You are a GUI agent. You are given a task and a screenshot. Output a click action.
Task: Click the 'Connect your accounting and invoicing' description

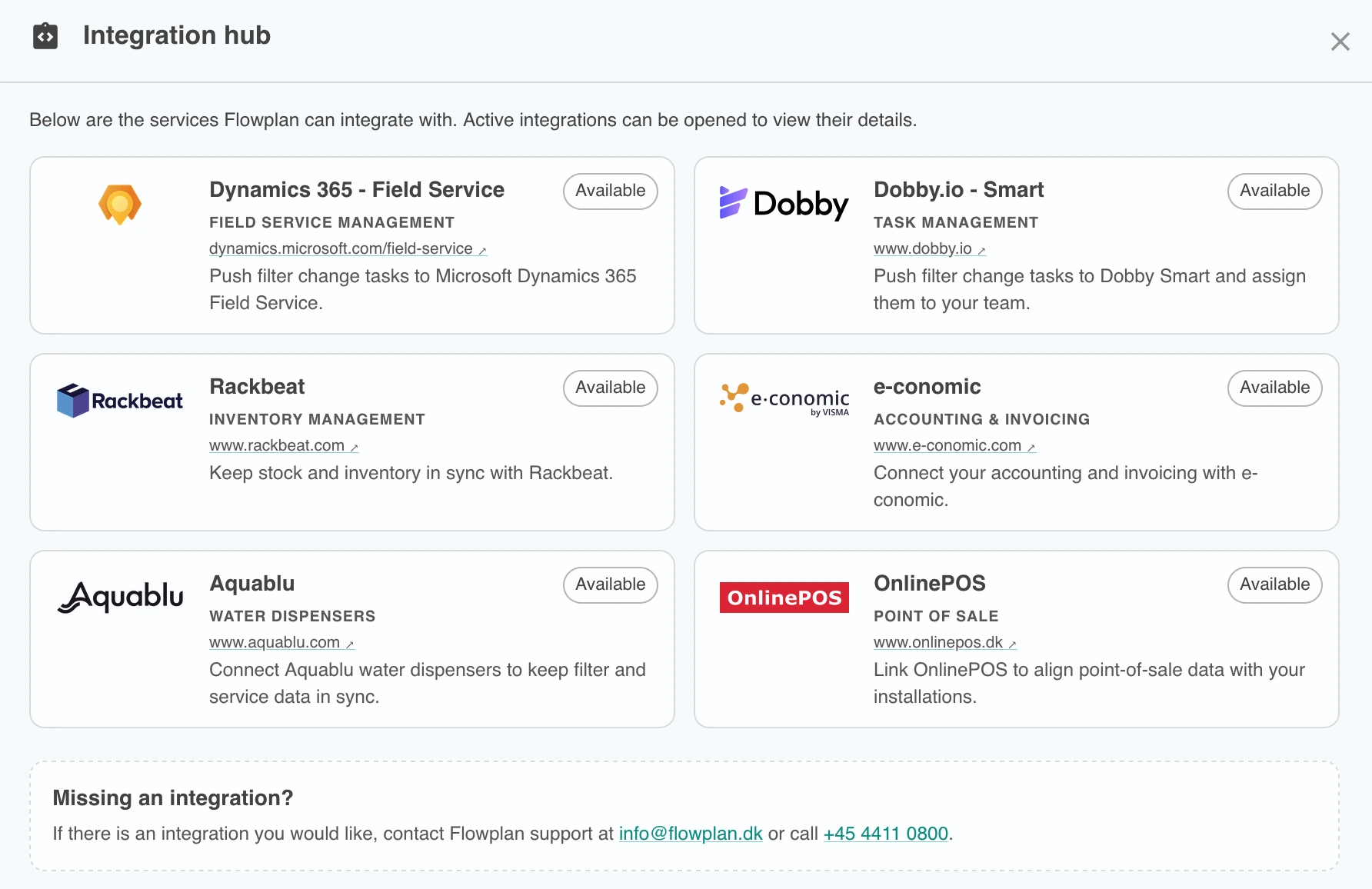pos(1066,486)
